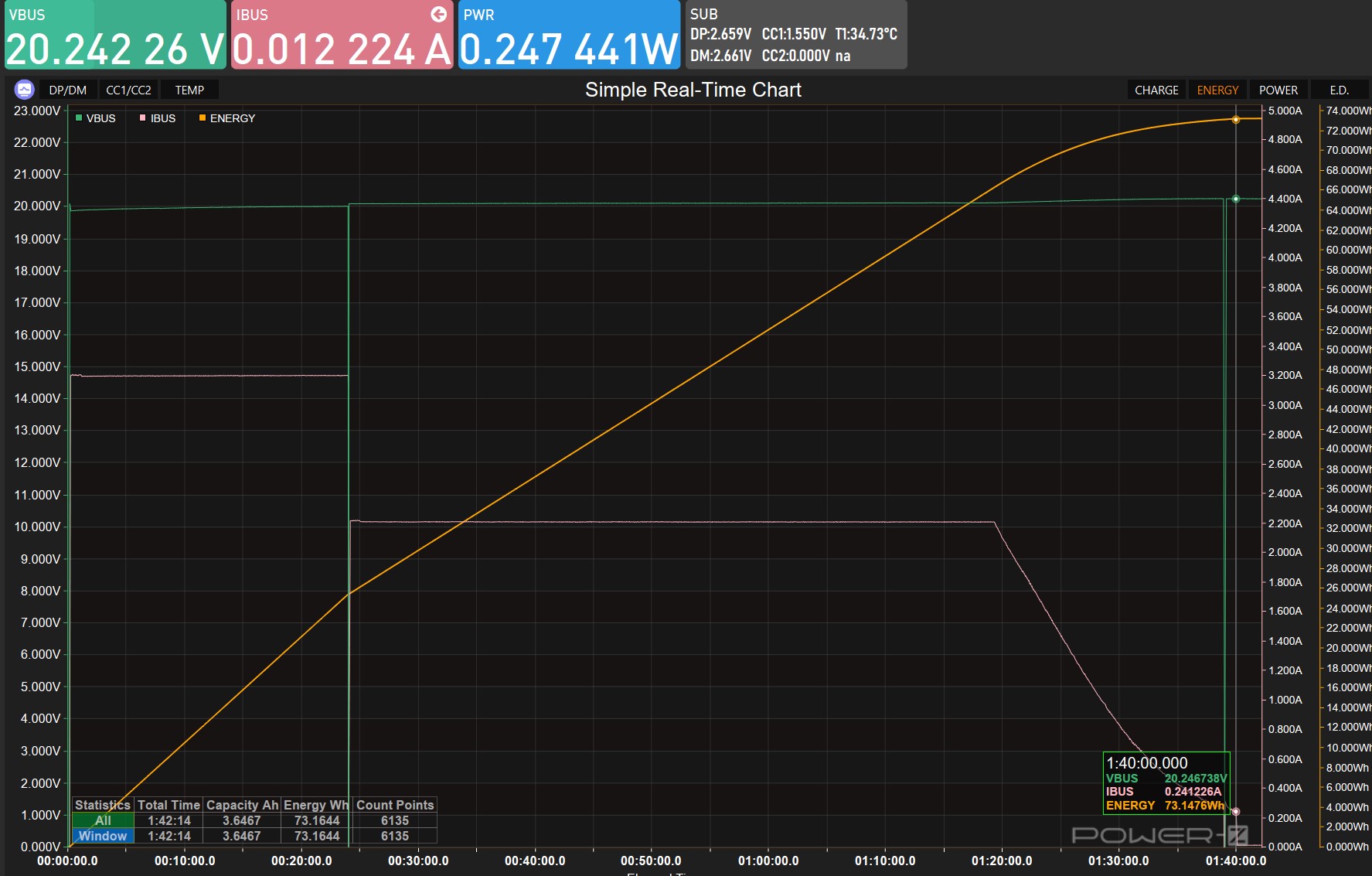The image size is (1372, 876).
Task: Toggle the CC1/CC2 chart series
Action: point(128,90)
